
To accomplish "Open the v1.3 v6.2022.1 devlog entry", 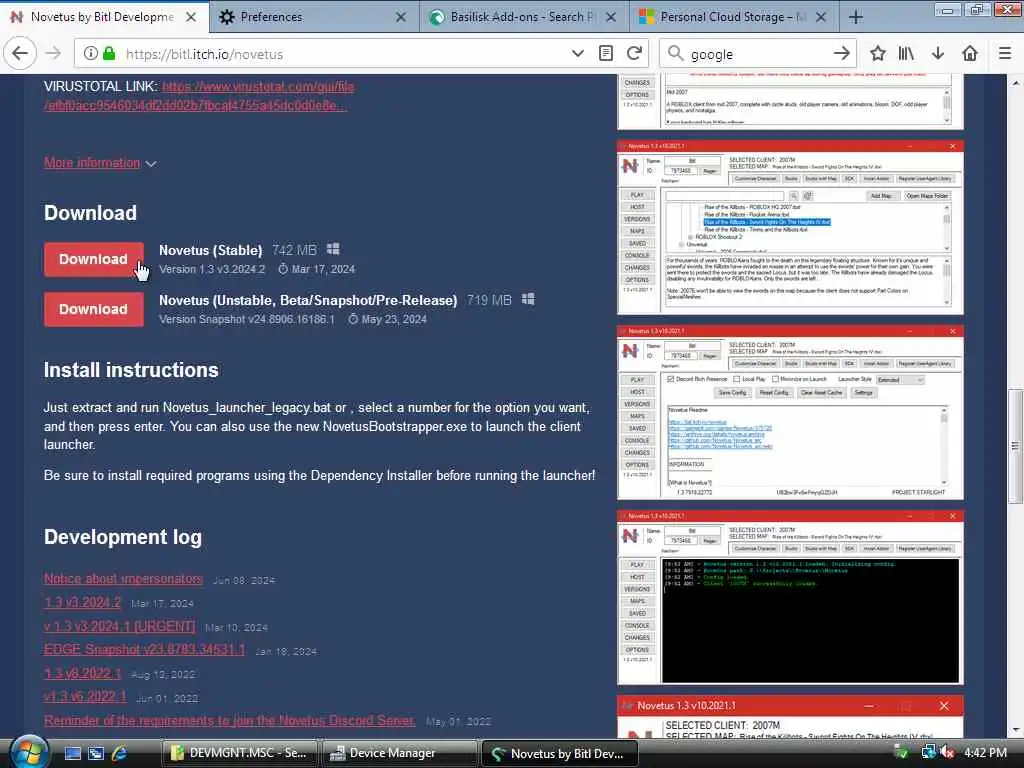I will (85, 697).
